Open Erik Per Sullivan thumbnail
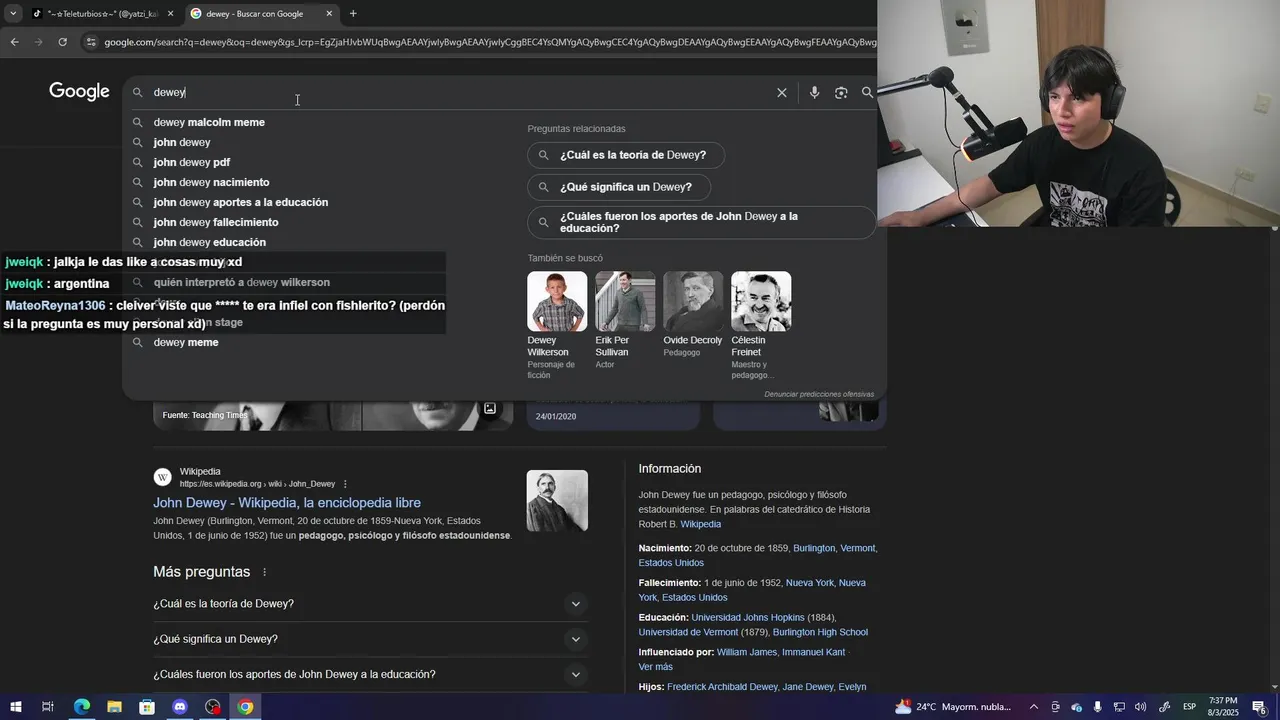This screenshot has height=720, width=1280. pos(625,301)
